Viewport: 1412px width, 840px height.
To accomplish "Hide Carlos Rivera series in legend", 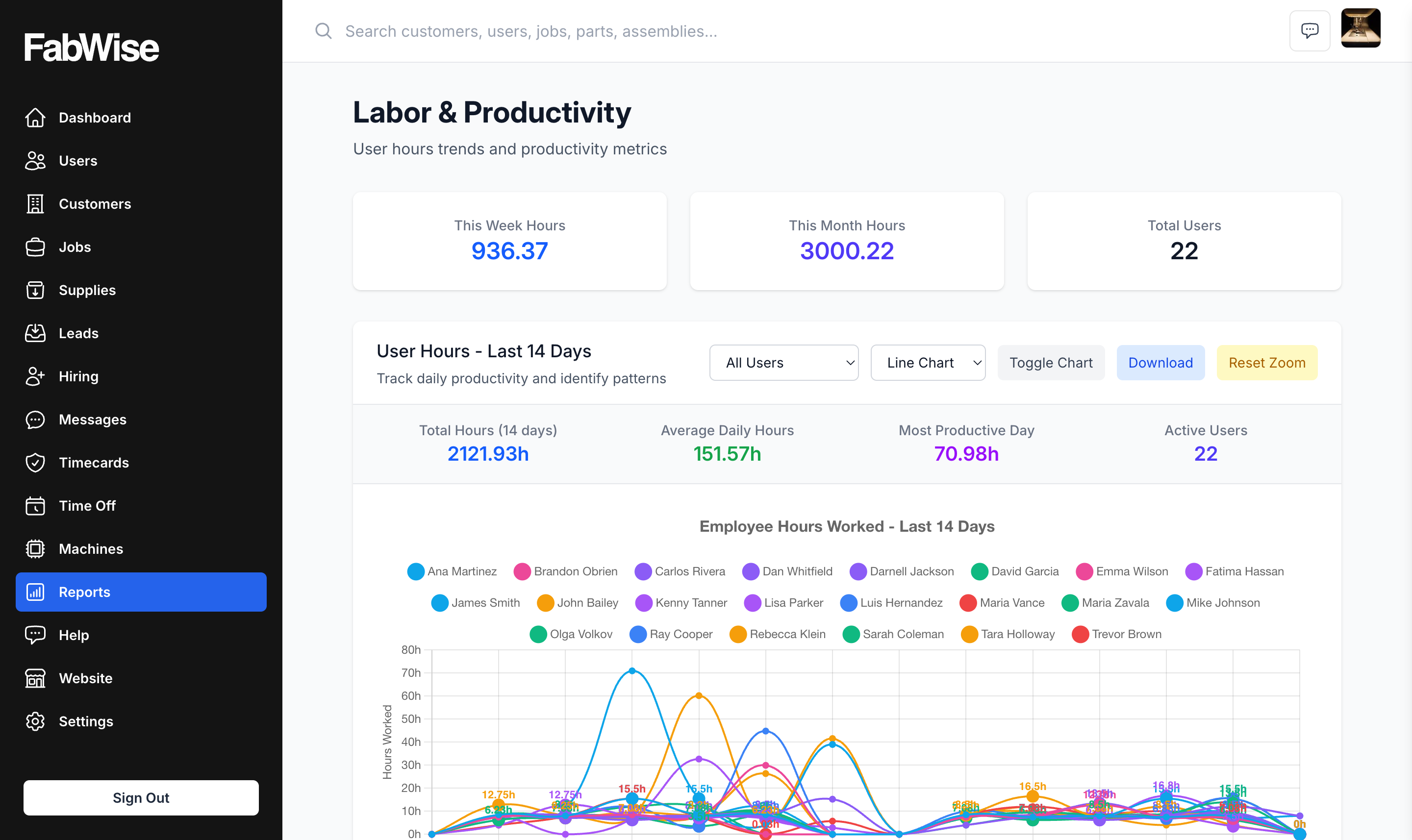I will tap(680, 571).
